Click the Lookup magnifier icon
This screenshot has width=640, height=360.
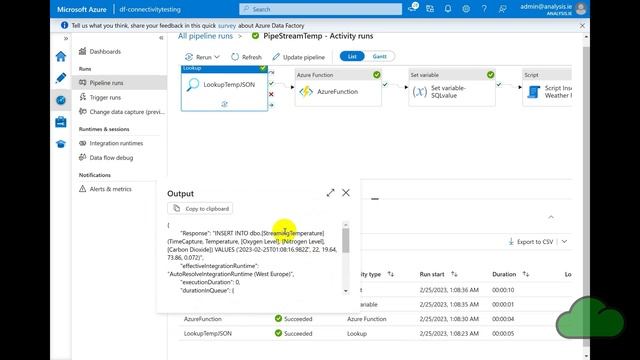pyautogui.click(x=193, y=84)
